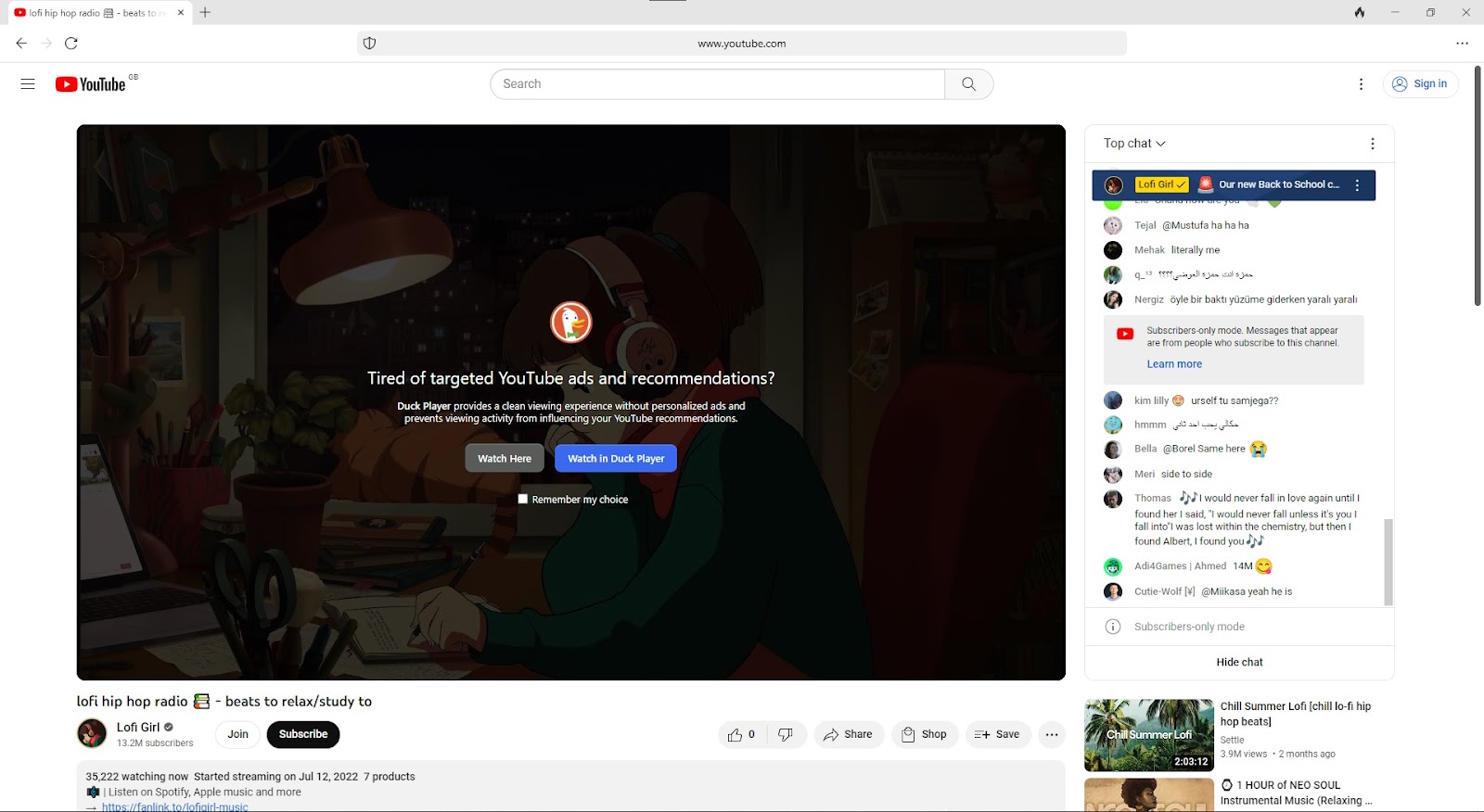Open the YouTube guide hamburger menu
Image resolution: width=1484 pixels, height=812 pixels.
click(28, 84)
